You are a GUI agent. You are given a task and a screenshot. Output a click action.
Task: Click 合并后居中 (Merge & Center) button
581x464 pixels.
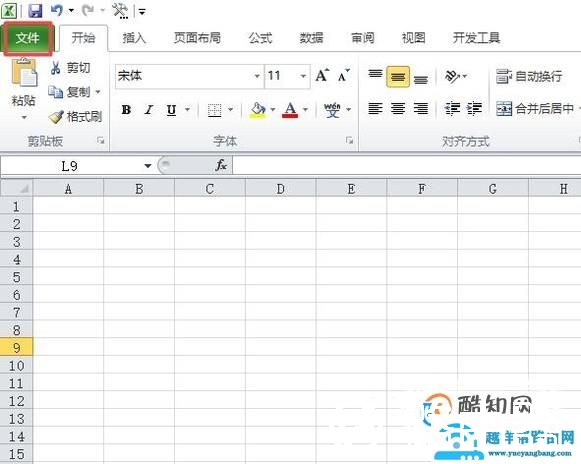tap(535, 109)
